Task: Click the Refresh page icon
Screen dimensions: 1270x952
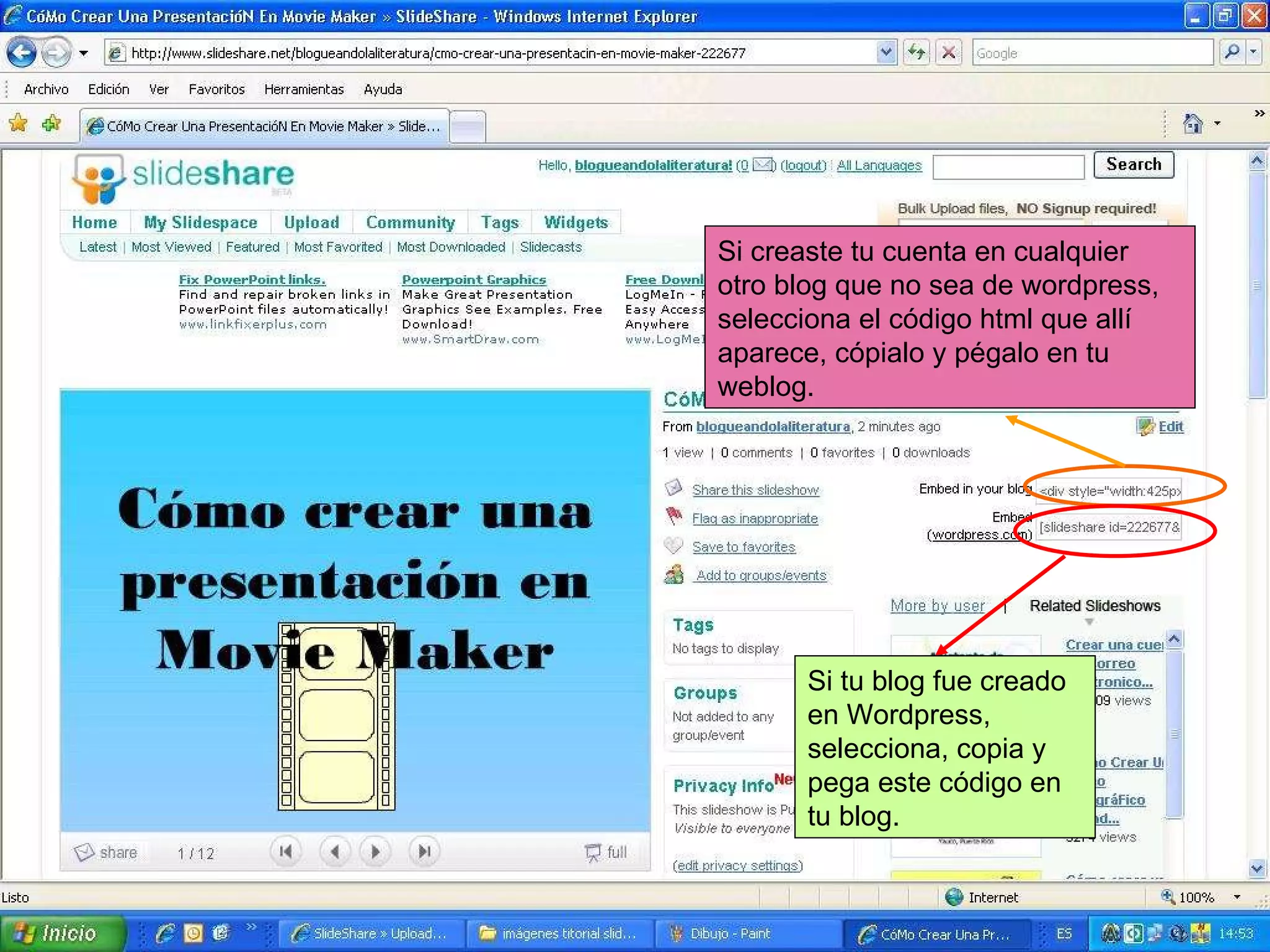Action: [x=916, y=53]
